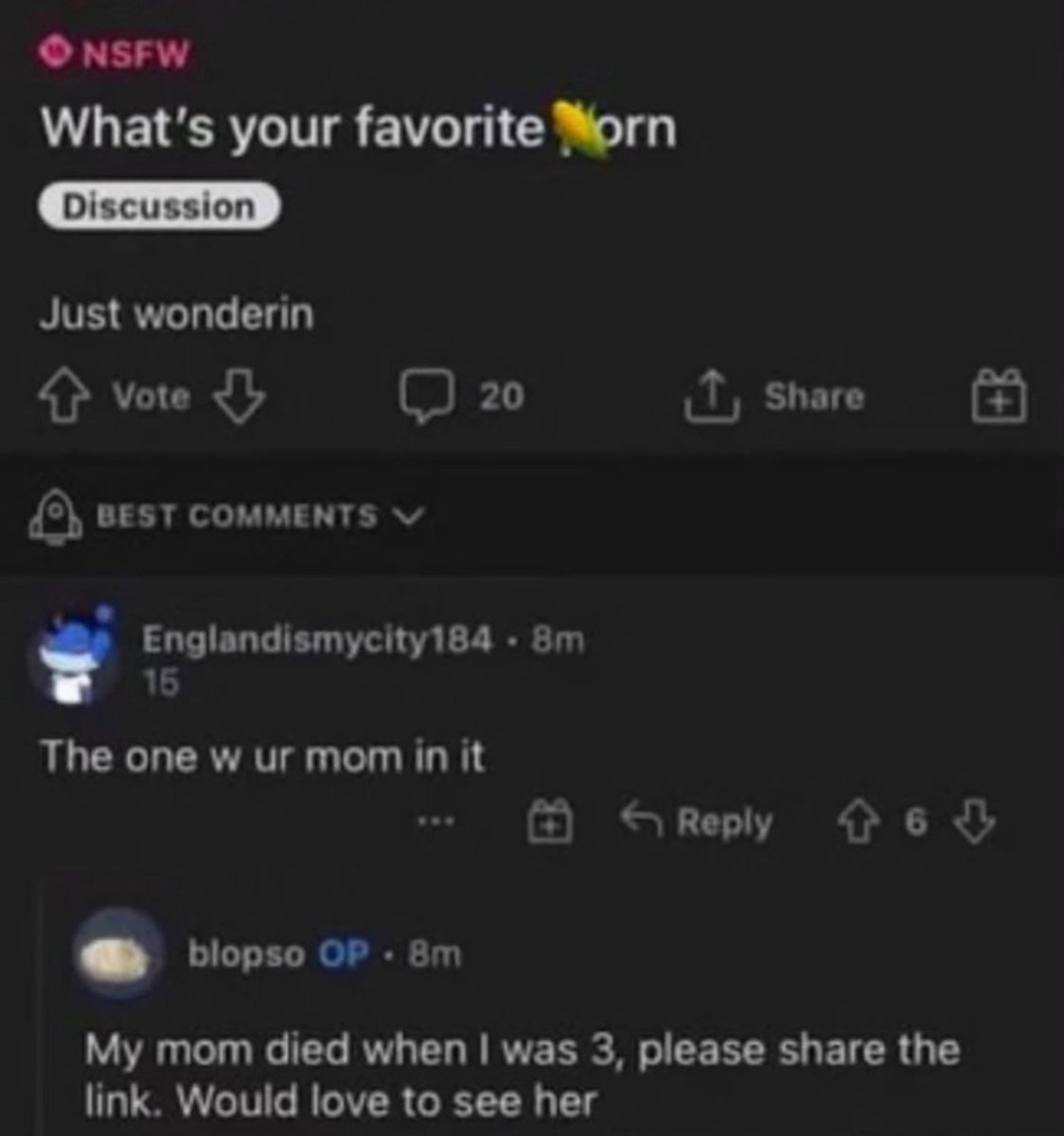Reply to the 'ur mom' comment
This screenshot has width=1064, height=1136.
[x=696, y=821]
